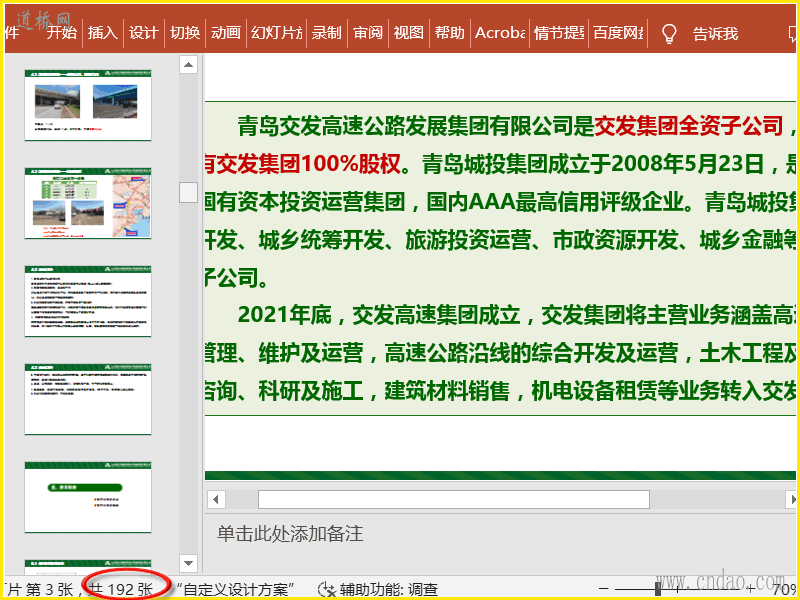The width and height of the screenshot is (800, 600).
Task: Click the accessibility checker icon
Action: pos(327,590)
